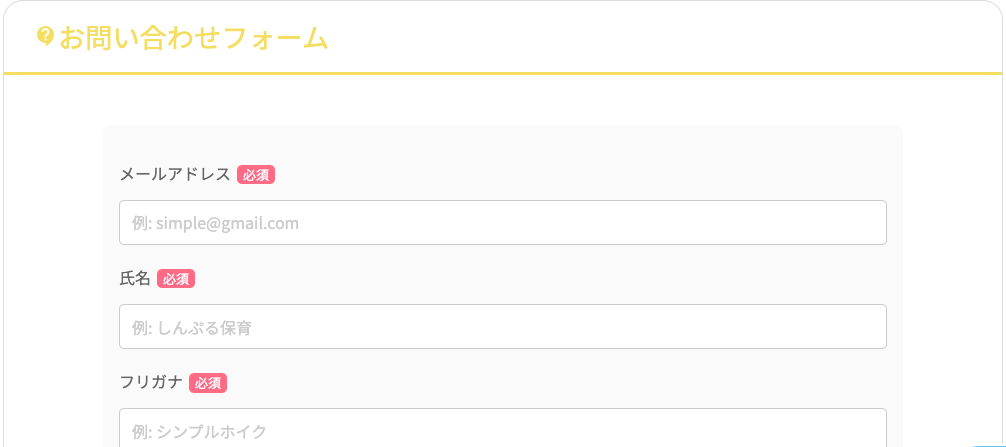Click the yellow divider line under the heading
Image resolution: width=1006 pixels, height=447 pixels.
[x=503, y=73]
